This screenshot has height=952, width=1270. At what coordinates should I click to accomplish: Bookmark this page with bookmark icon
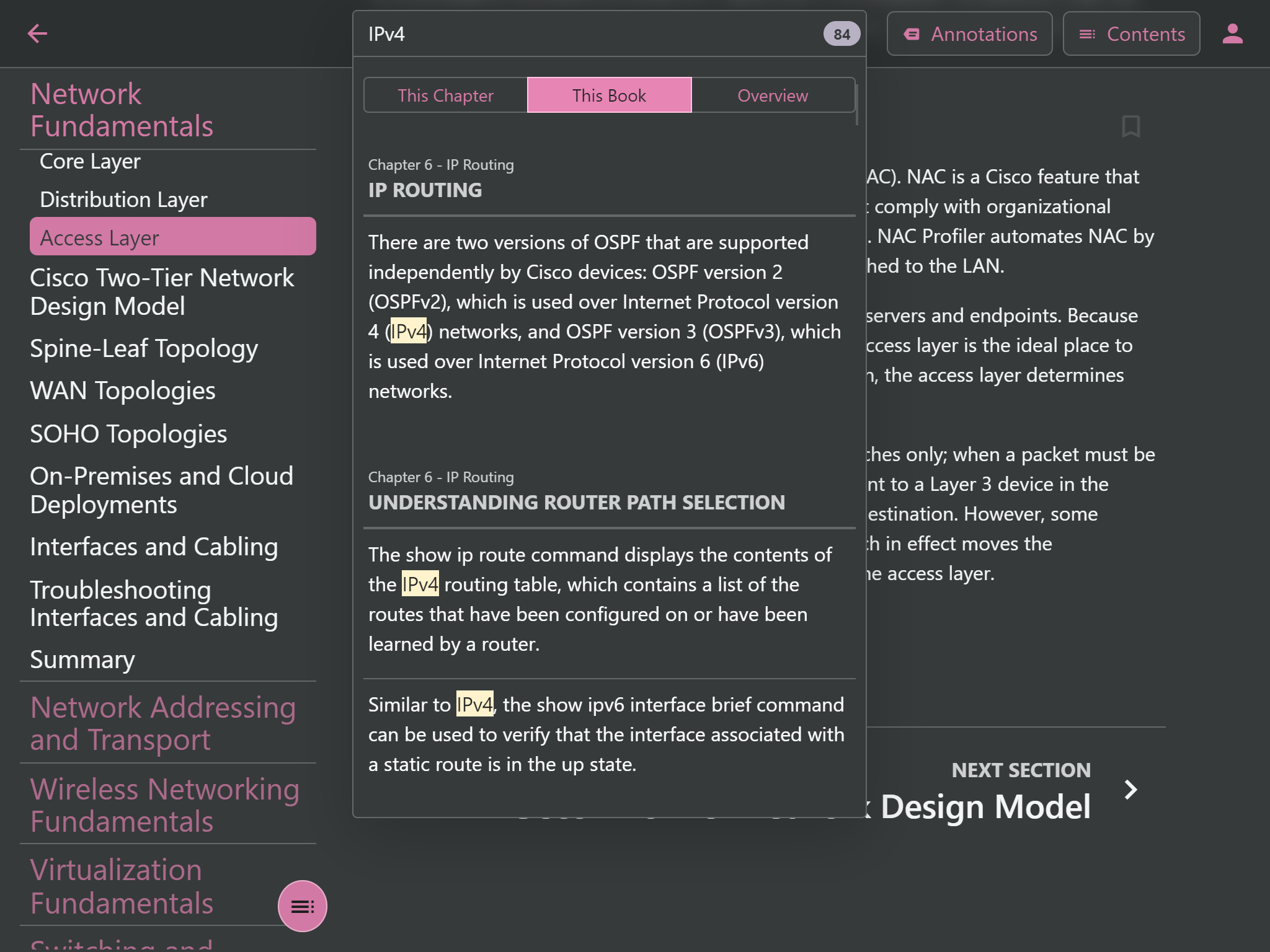click(1130, 126)
